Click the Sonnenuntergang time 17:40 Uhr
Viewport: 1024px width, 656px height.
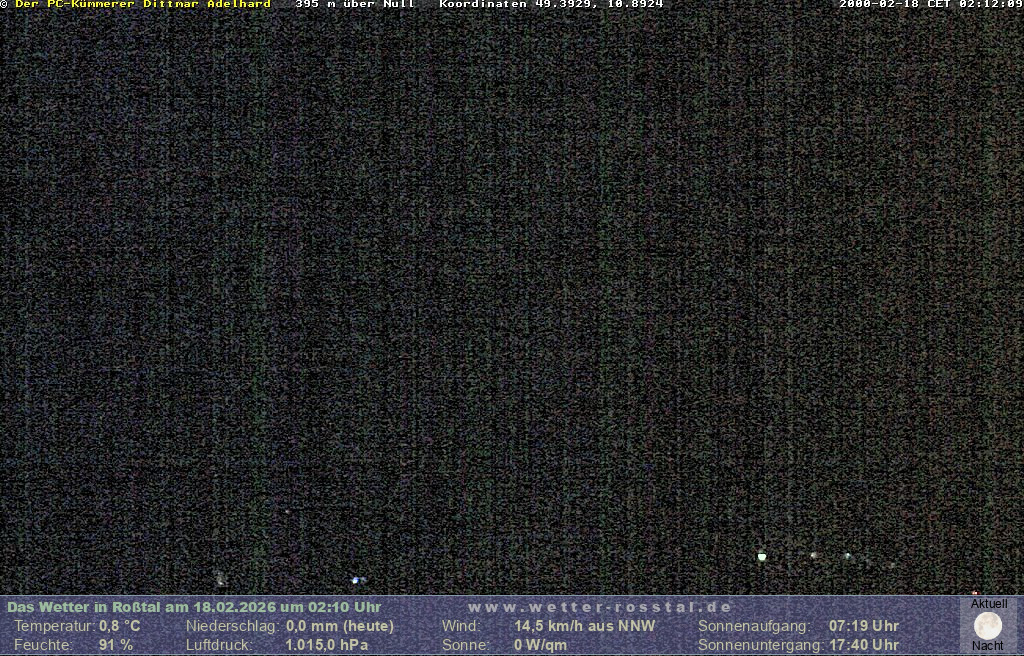click(x=864, y=645)
